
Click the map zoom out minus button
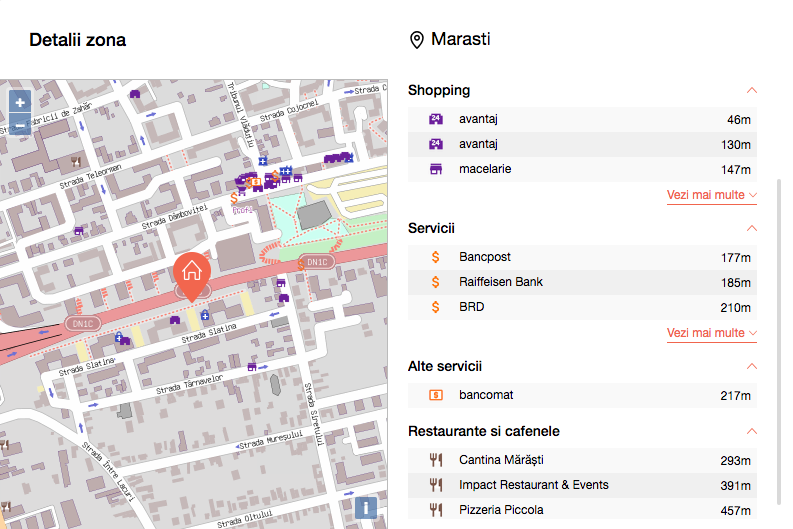20,126
